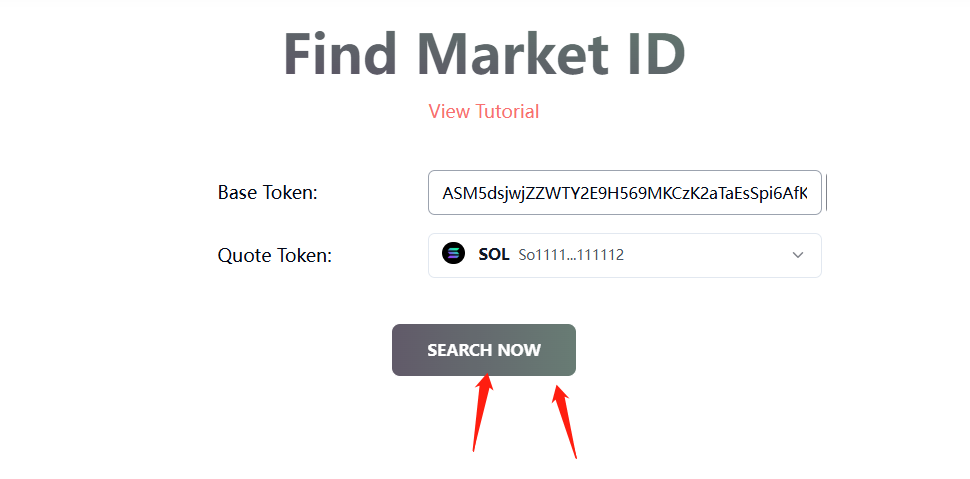Click the 'Quote Token:' label

point(274,255)
